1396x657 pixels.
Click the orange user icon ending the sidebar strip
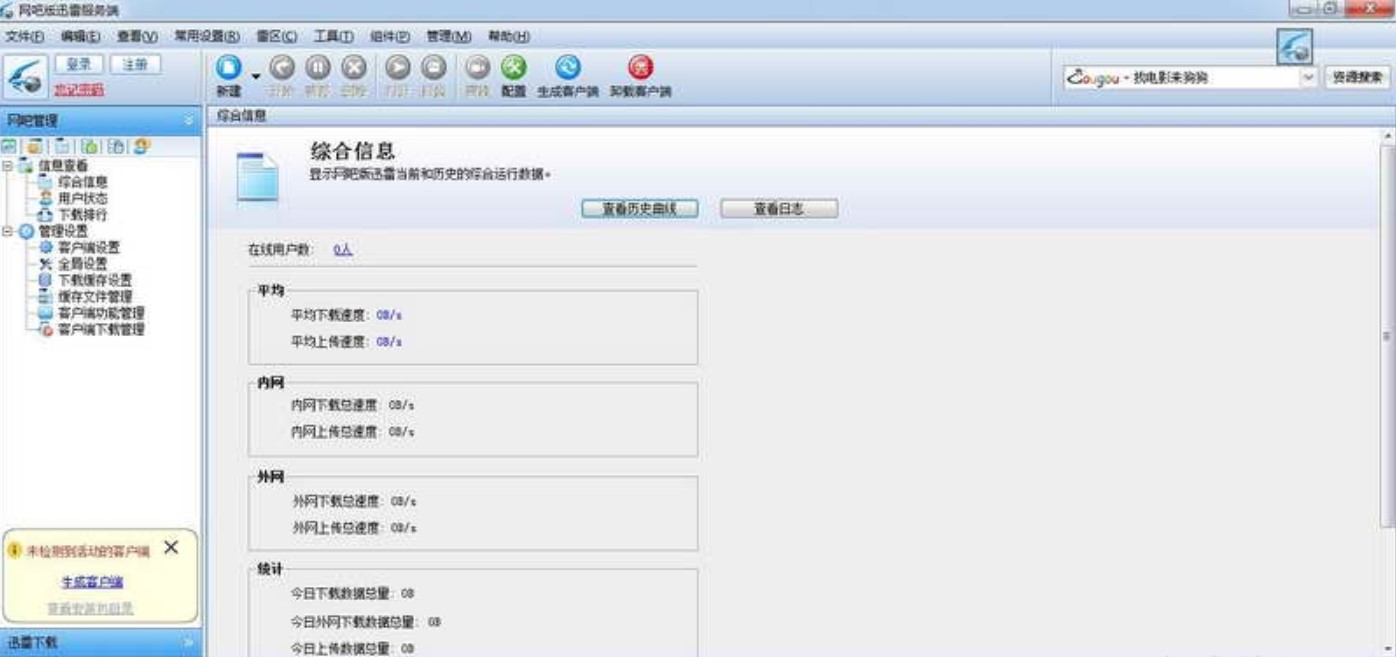(141, 146)
